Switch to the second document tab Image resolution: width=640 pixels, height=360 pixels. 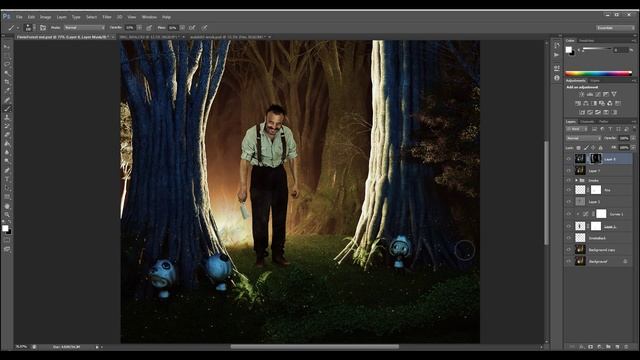(x=150, y=37)
